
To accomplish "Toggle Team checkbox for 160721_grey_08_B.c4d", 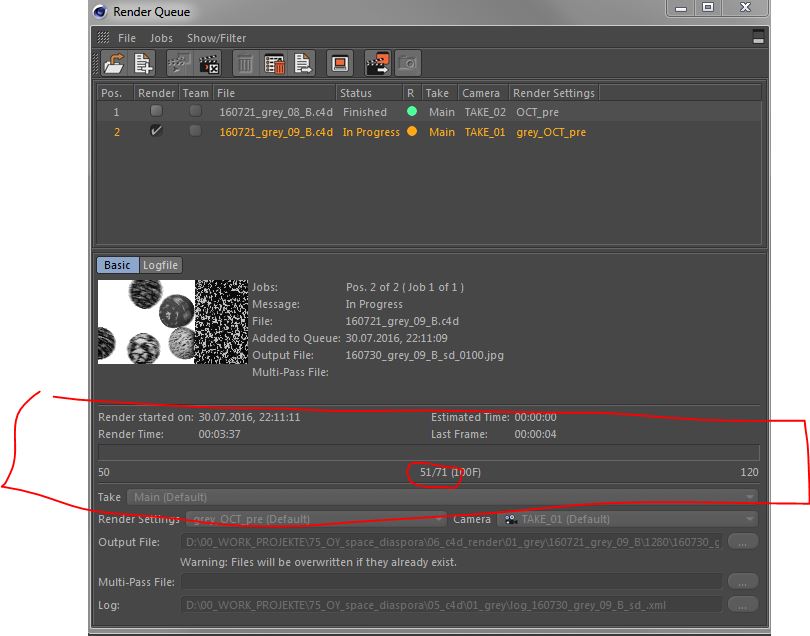I will coord(195,111).
